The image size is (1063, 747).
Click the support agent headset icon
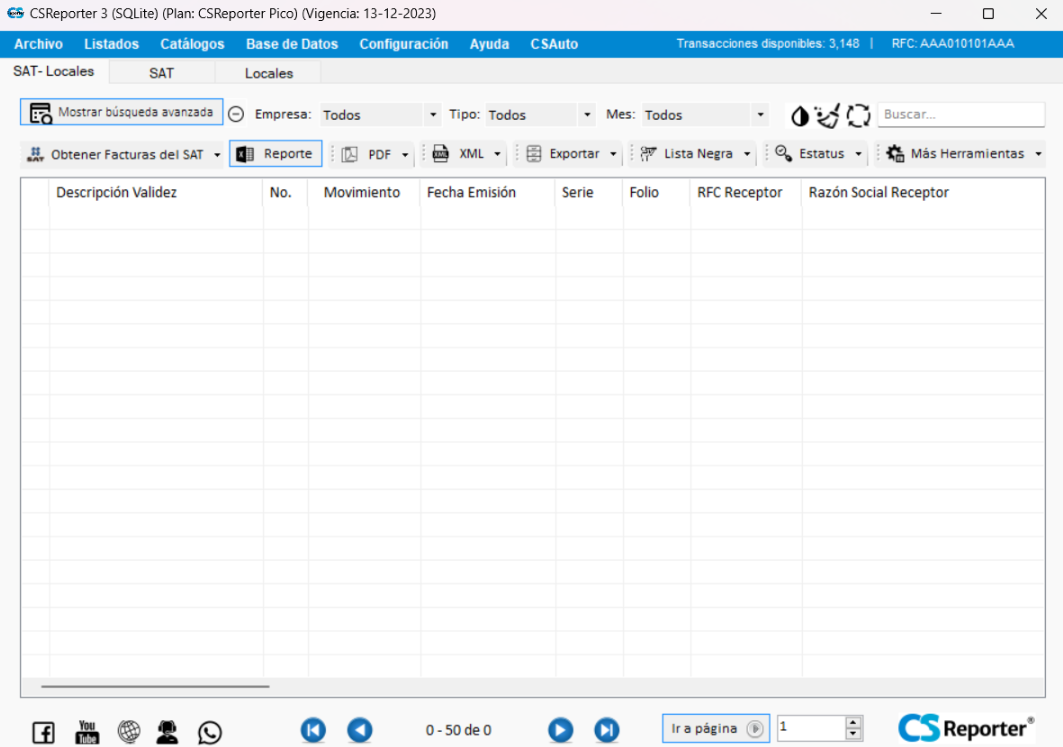(167, 731)
